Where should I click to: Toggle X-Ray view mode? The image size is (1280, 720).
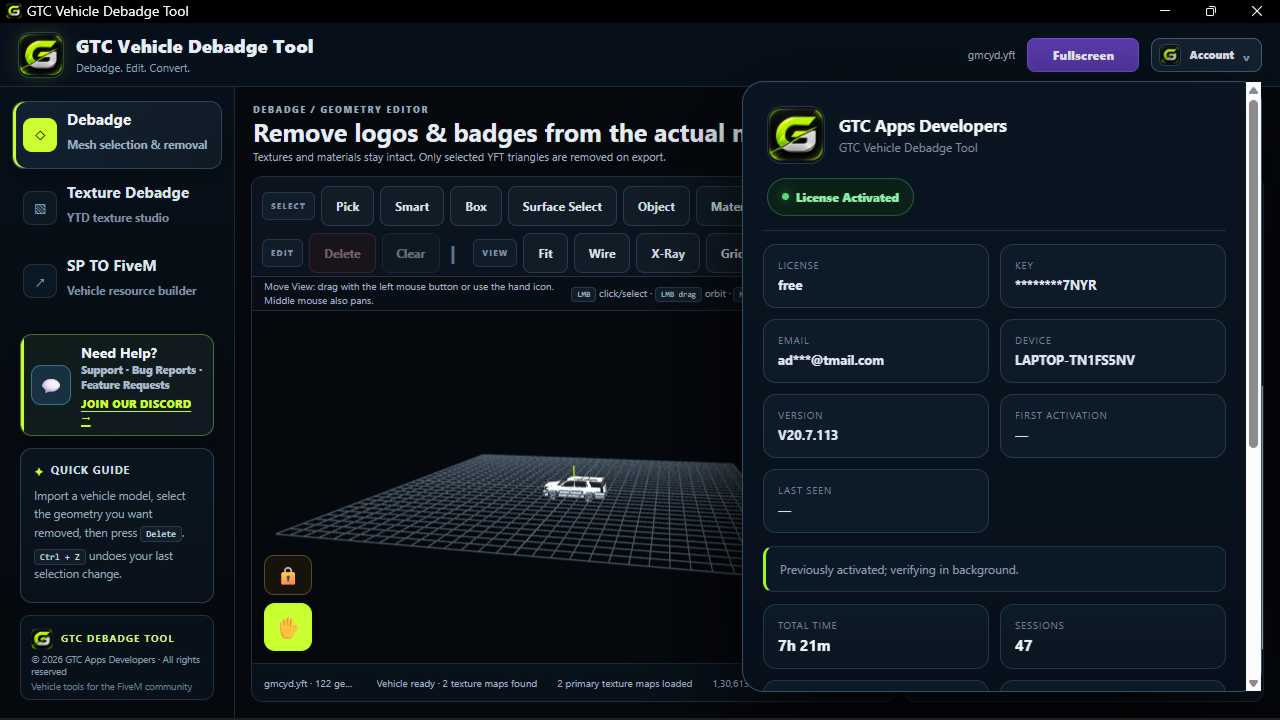point(668,253)
